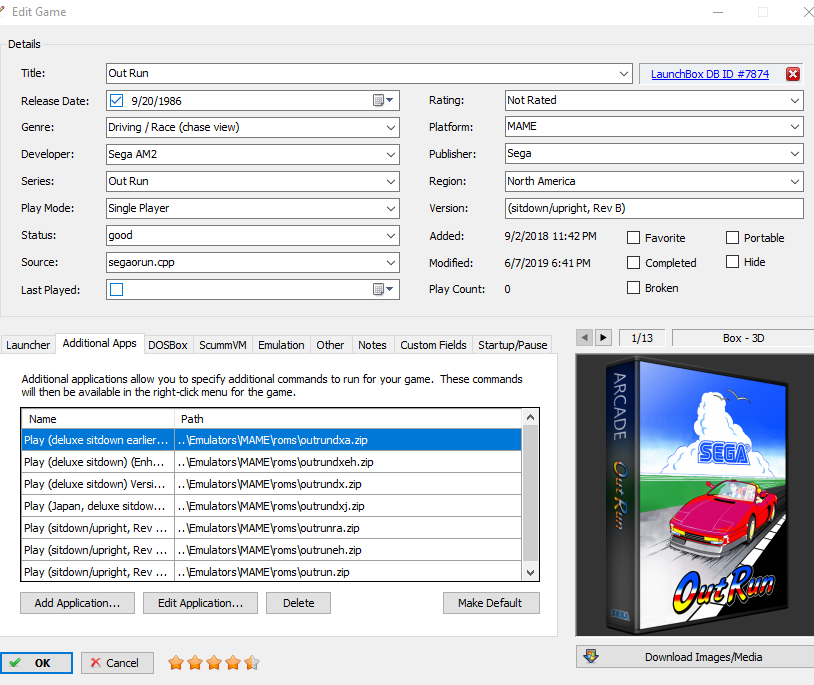Image resolution: width=814 pixels, height=685 pixels.
Task: Check the Broken checkbox
Action: click(633, 287)
